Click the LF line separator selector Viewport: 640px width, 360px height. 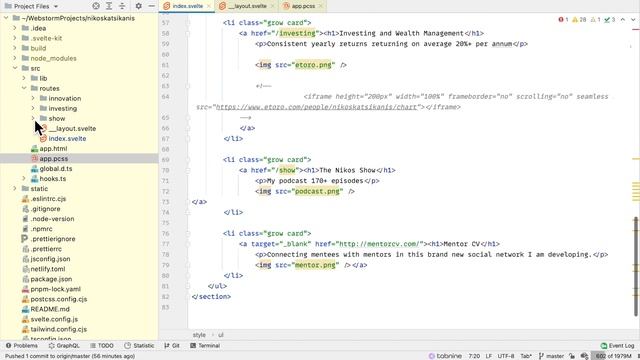pos(489,356)
